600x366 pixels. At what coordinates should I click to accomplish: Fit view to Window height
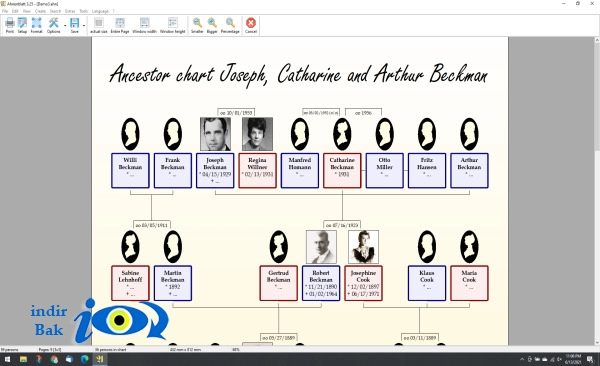point(173,26)
